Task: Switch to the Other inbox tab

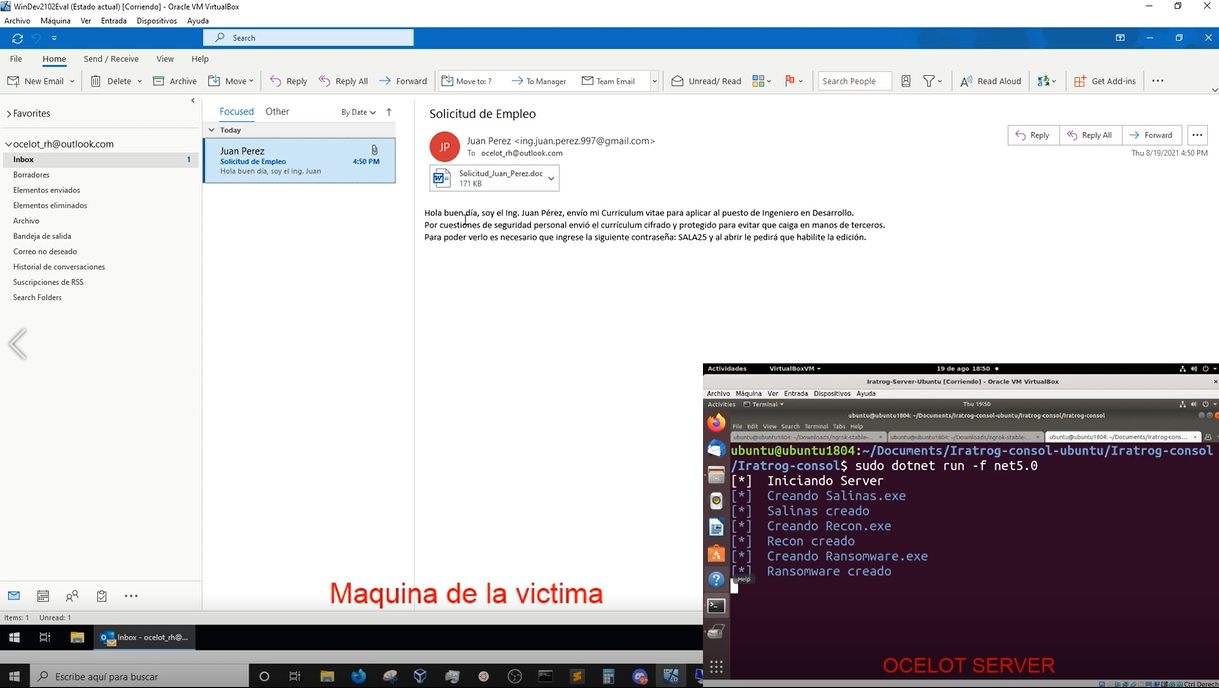Action: 277,112
